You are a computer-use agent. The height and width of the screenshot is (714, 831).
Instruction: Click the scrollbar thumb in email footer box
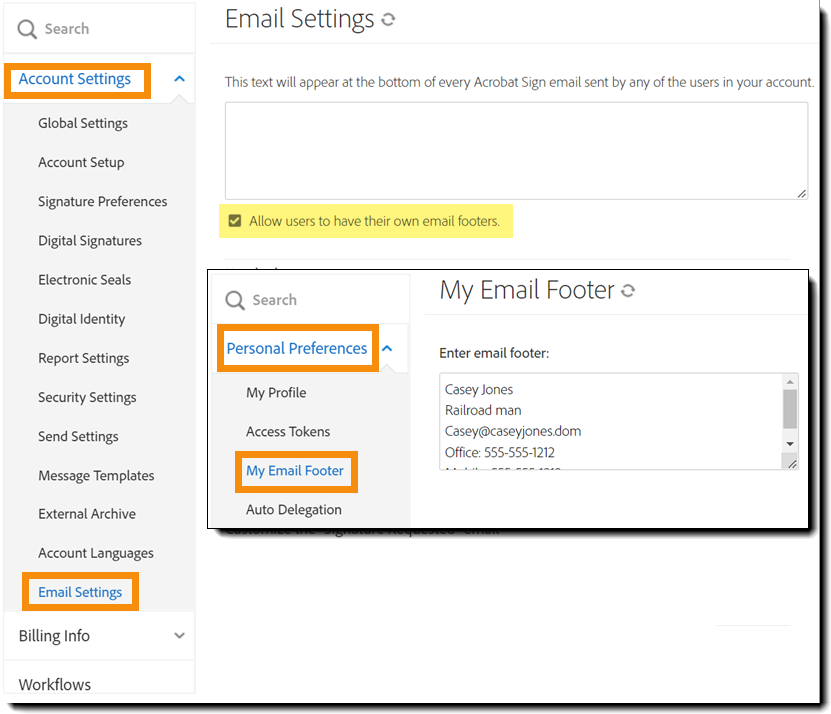(790, 409)
